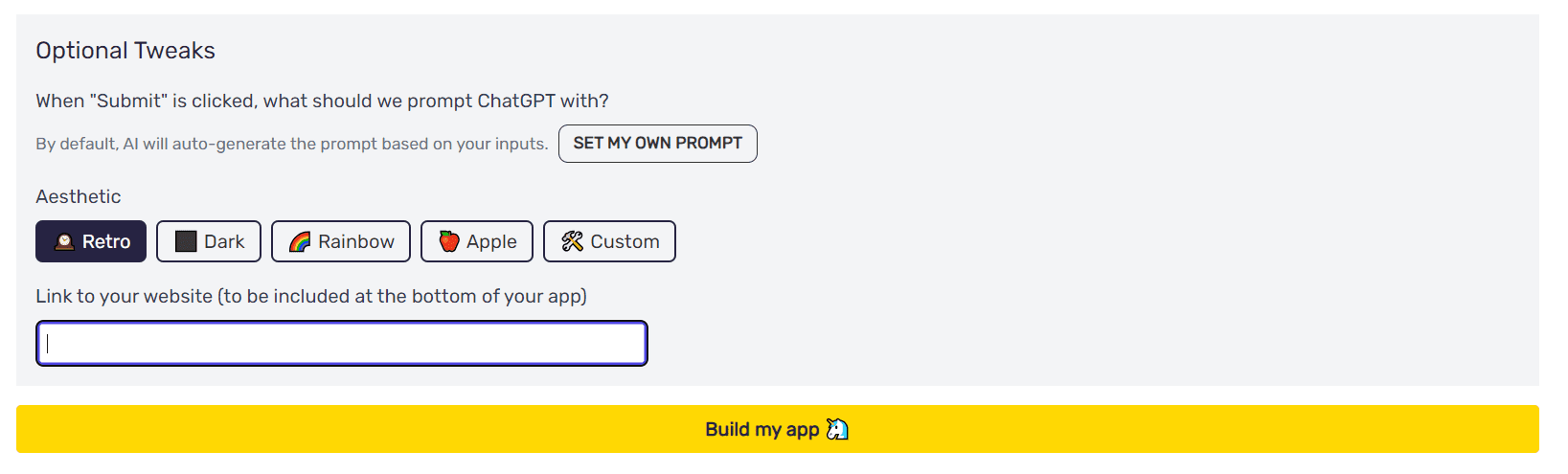Click the black square Dark icon
The height and width of the screenshot is (474, 1568).
[x=186, y=241]
